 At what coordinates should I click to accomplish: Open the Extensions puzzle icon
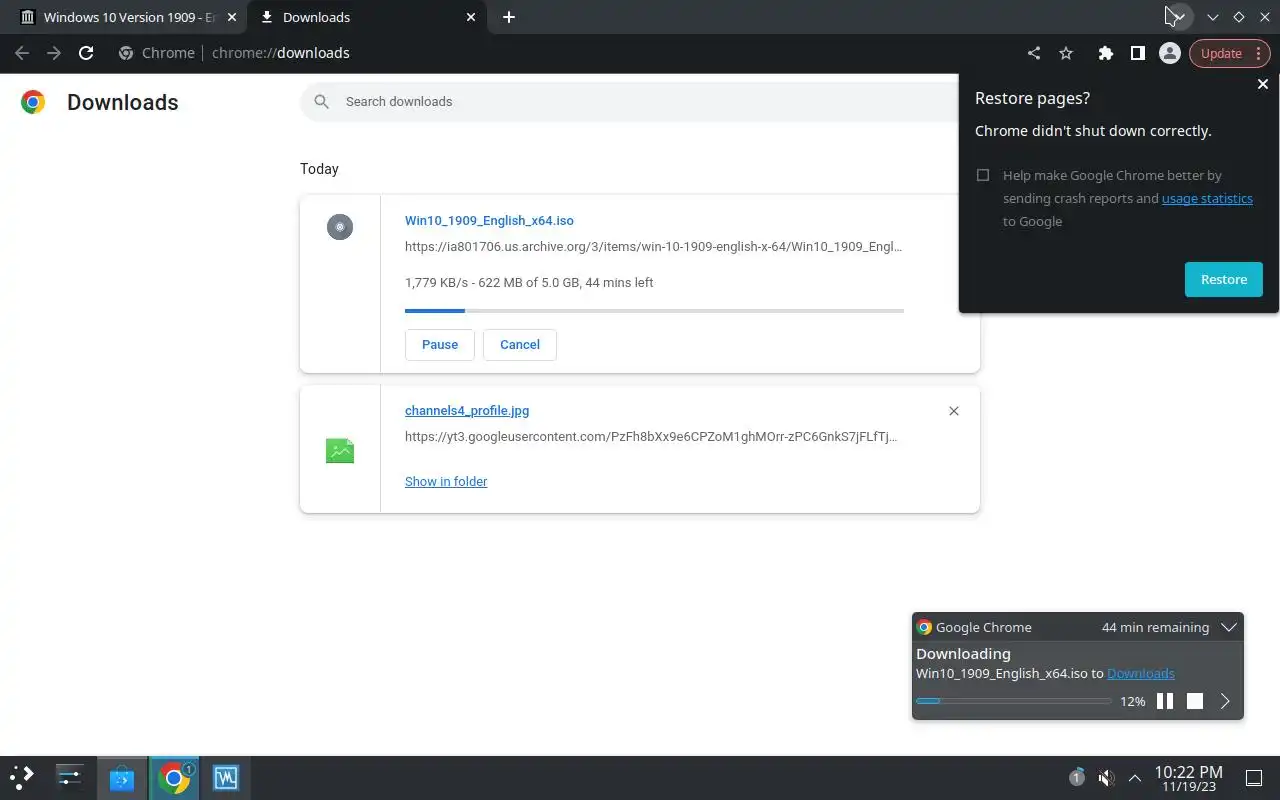pos(1105,53)
